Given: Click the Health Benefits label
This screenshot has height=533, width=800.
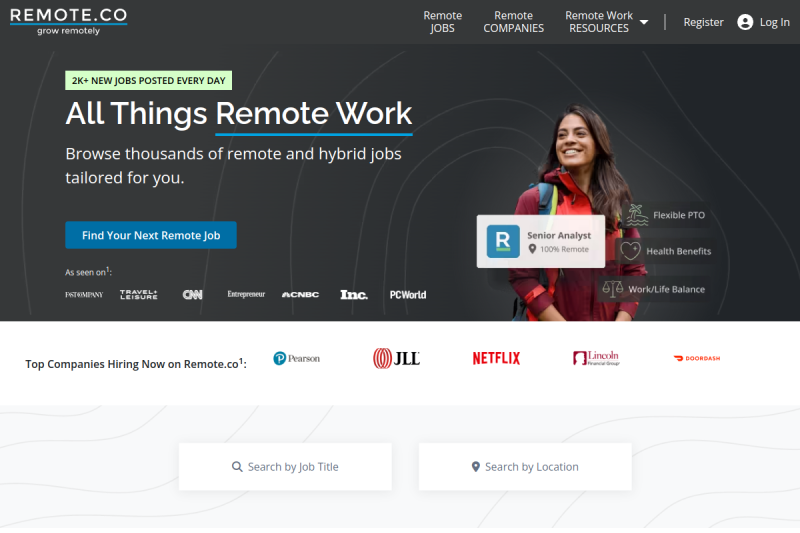Looking at the screenshot, I should point(679,251).
